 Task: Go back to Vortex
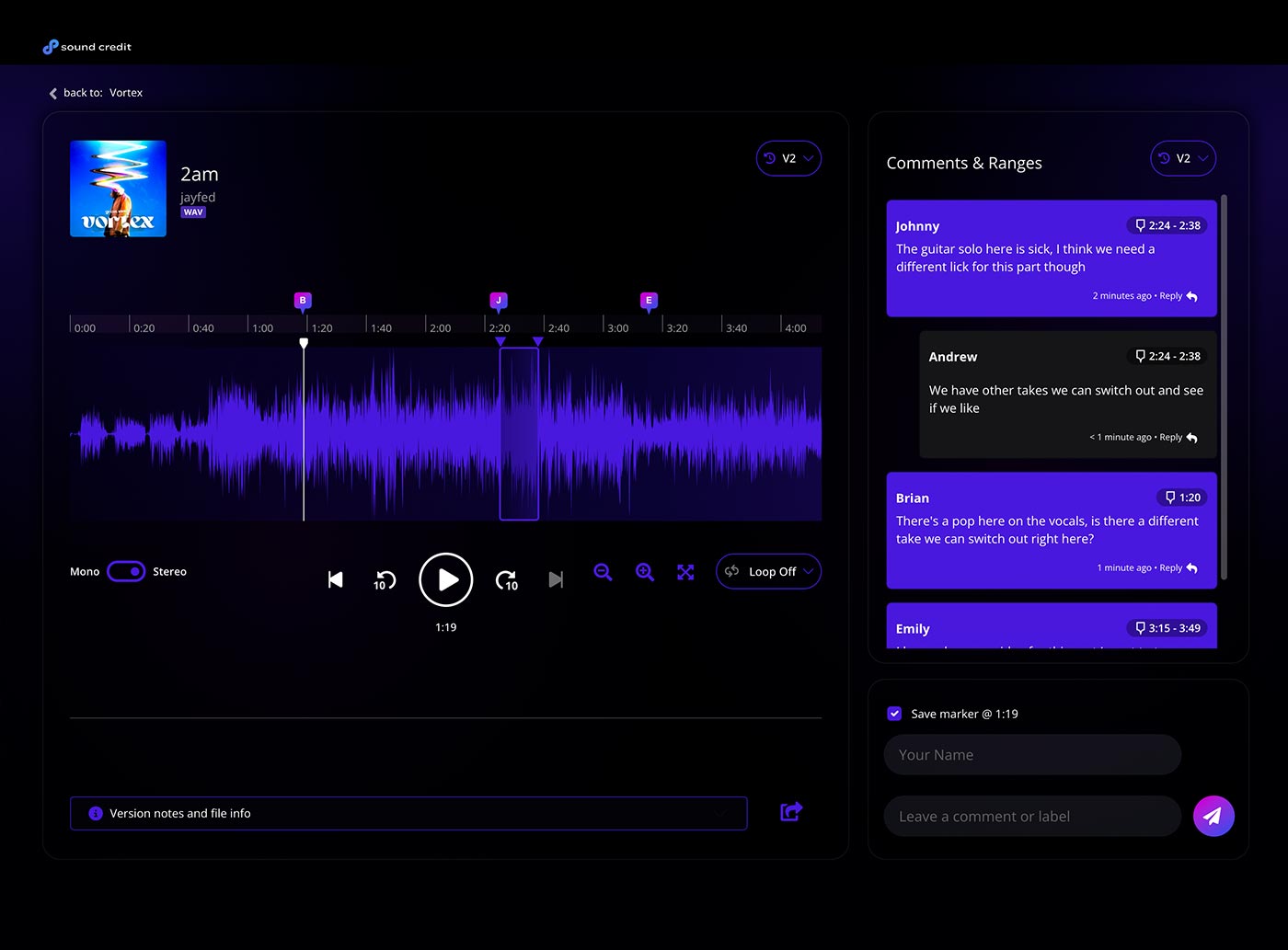(96, 93)
